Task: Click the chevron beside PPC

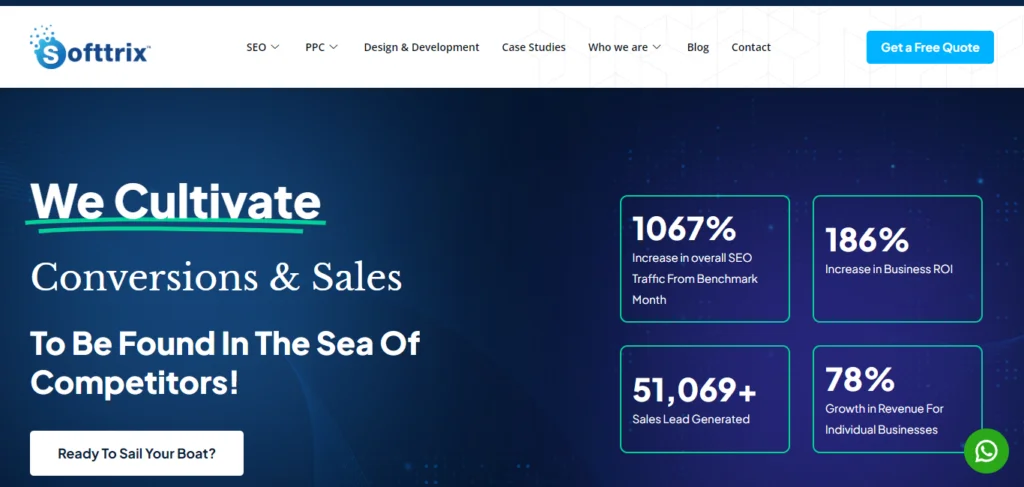Action: tap(334, 47)
